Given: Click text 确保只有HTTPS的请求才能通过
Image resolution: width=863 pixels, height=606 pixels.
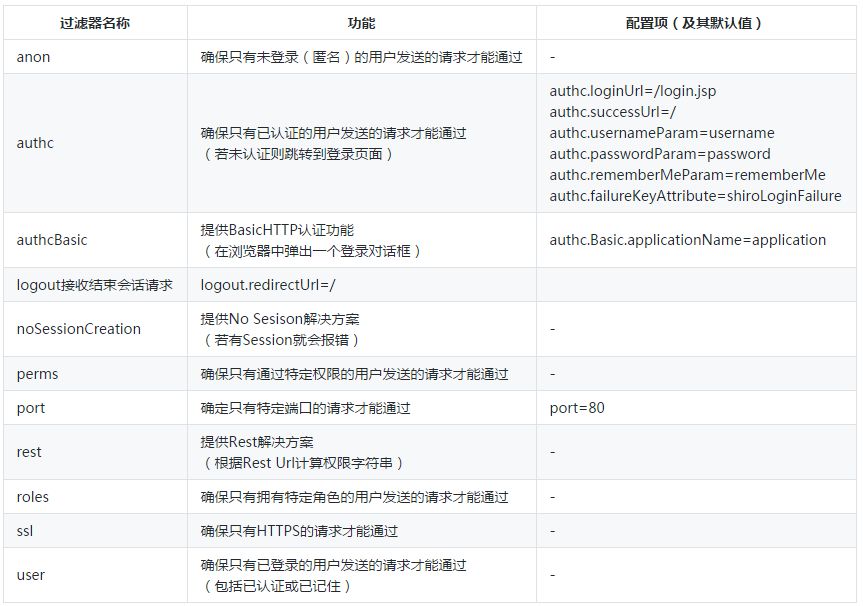Looking at the screenshot, I should coord(299,531).
